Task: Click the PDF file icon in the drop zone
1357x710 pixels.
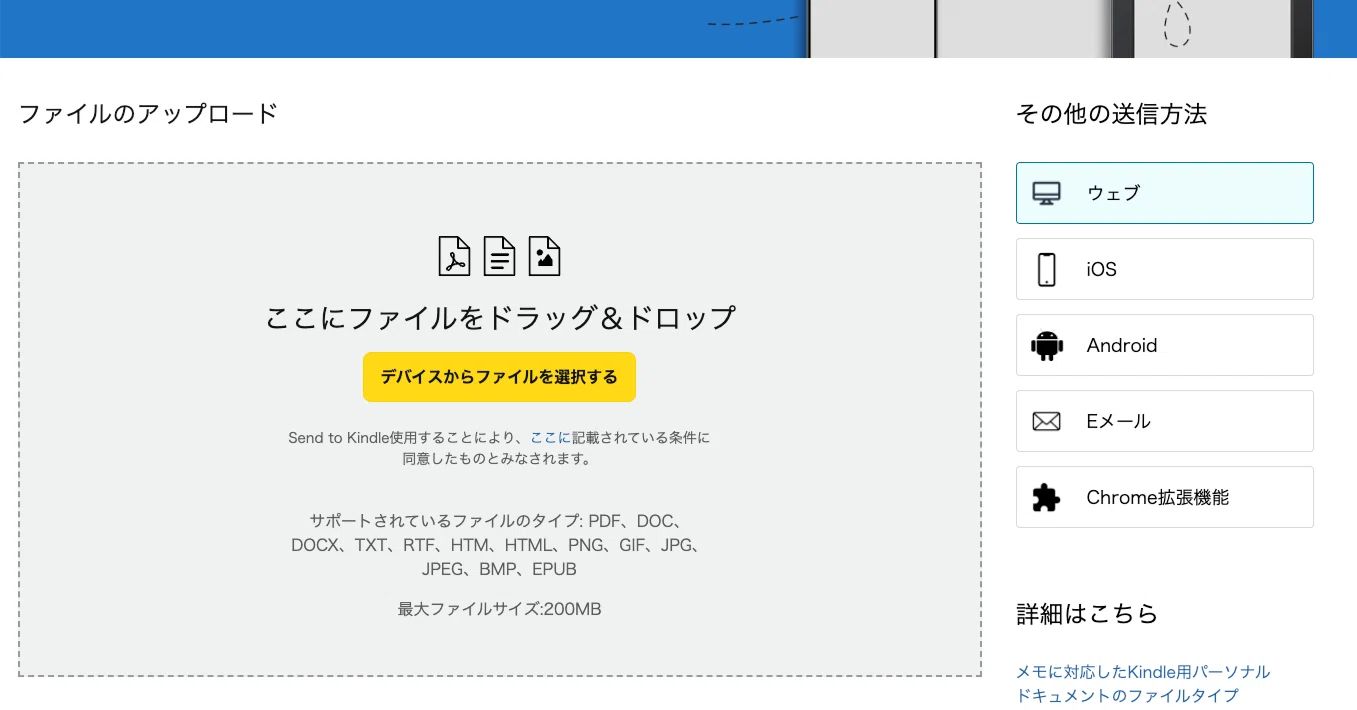Action: click(455, 256)
